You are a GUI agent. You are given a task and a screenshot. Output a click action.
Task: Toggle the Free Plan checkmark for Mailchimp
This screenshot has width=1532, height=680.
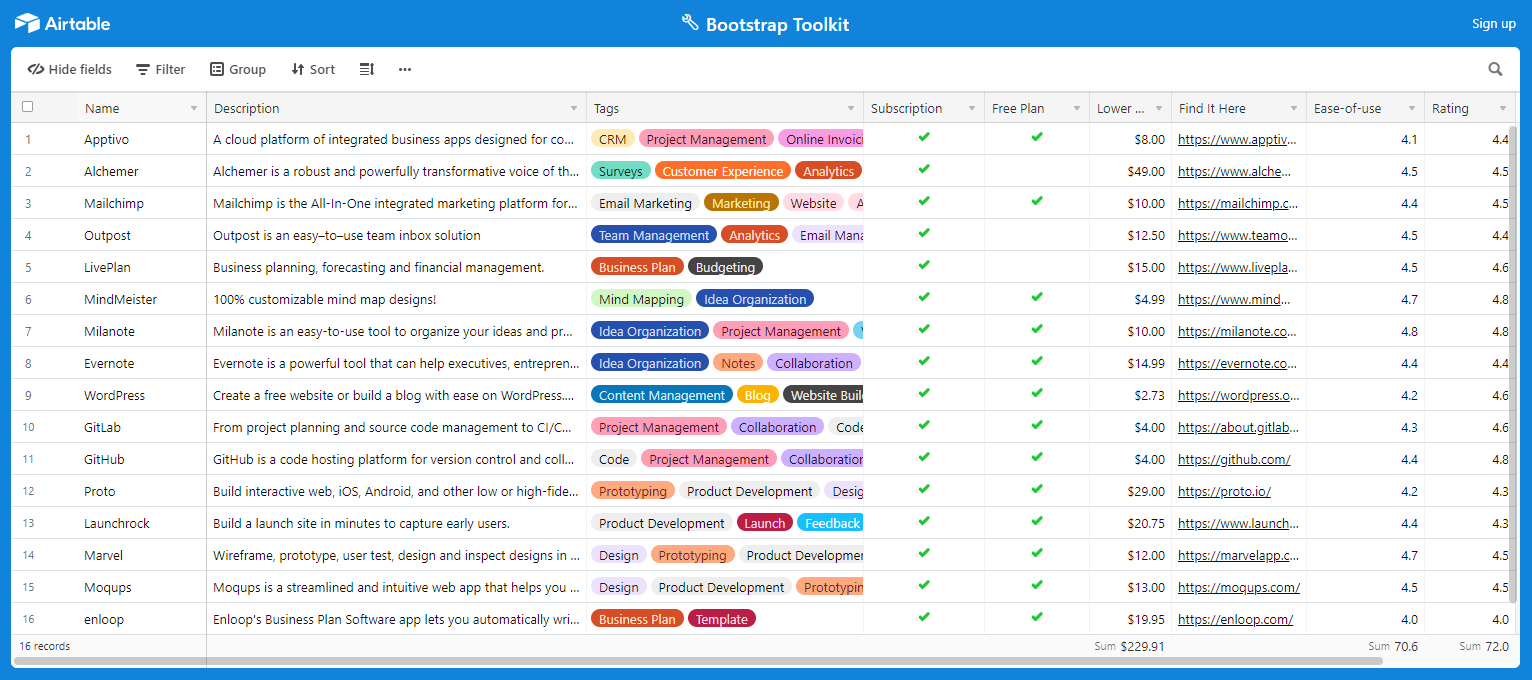coord(1037,202)
